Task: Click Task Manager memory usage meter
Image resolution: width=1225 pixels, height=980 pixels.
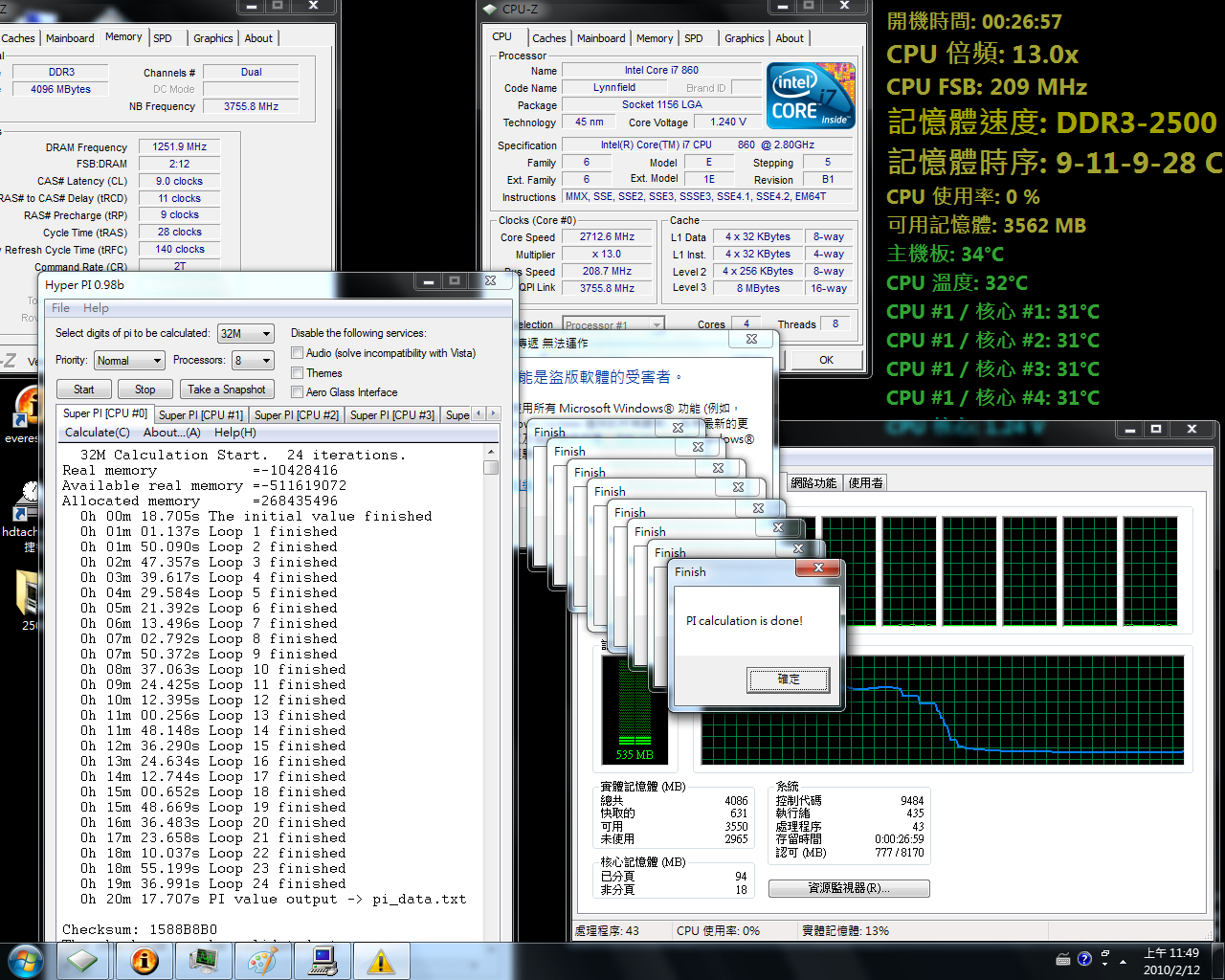Action: pos(634,709)
